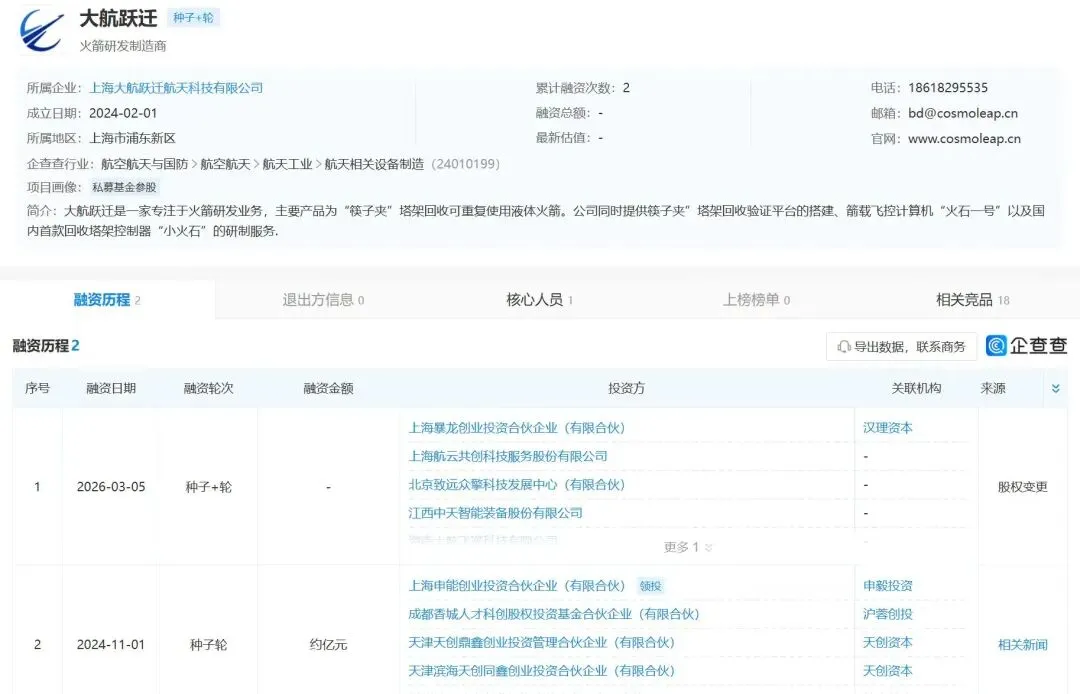
Task: Open 天津天创鼎鑫创业投资管理合伙企业 link
Action: click(x=541, y=642)
